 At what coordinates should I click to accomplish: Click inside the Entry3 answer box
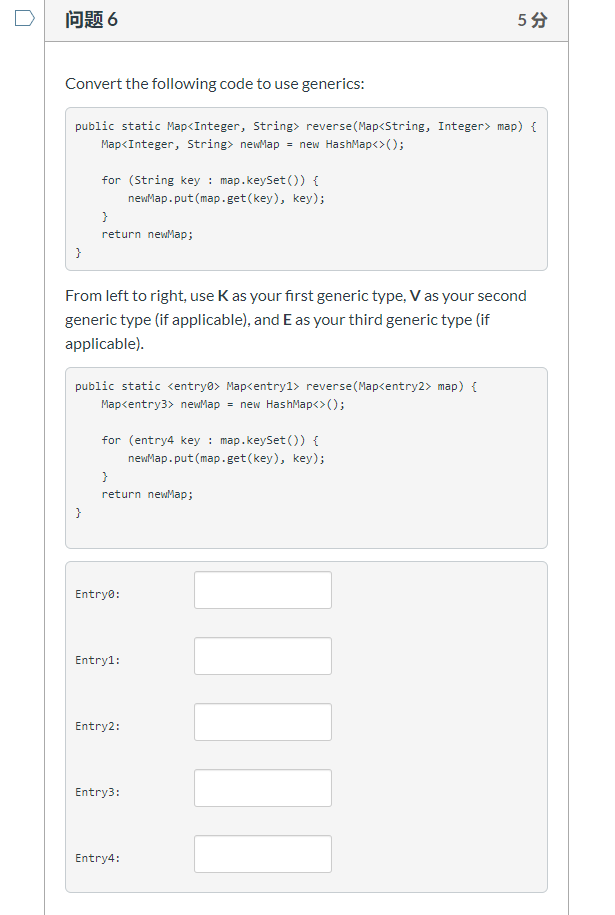click(x=262, y=788)
